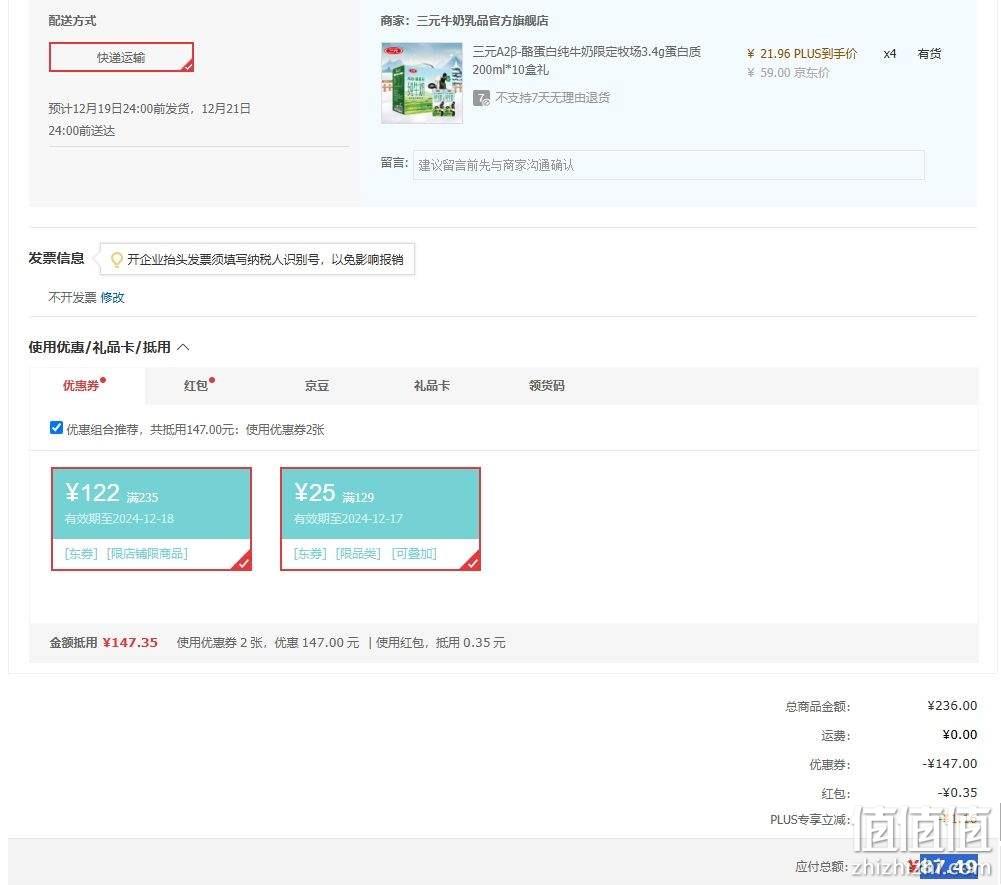Click the 金额抵用 ¥147.35 amount
The height and width of the screenshot is (885, 1001).
130,642
